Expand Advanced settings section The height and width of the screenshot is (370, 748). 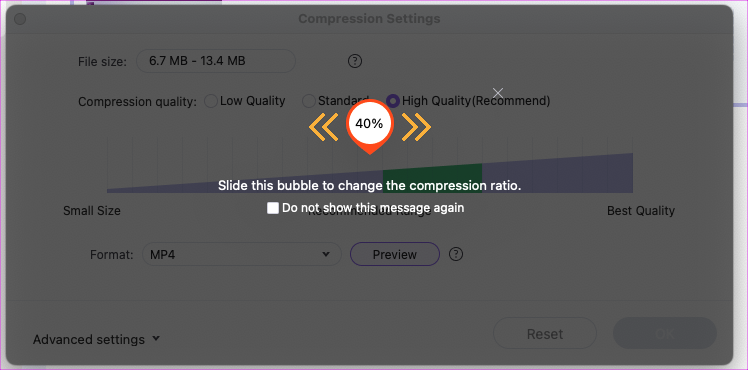pos(96,339)
